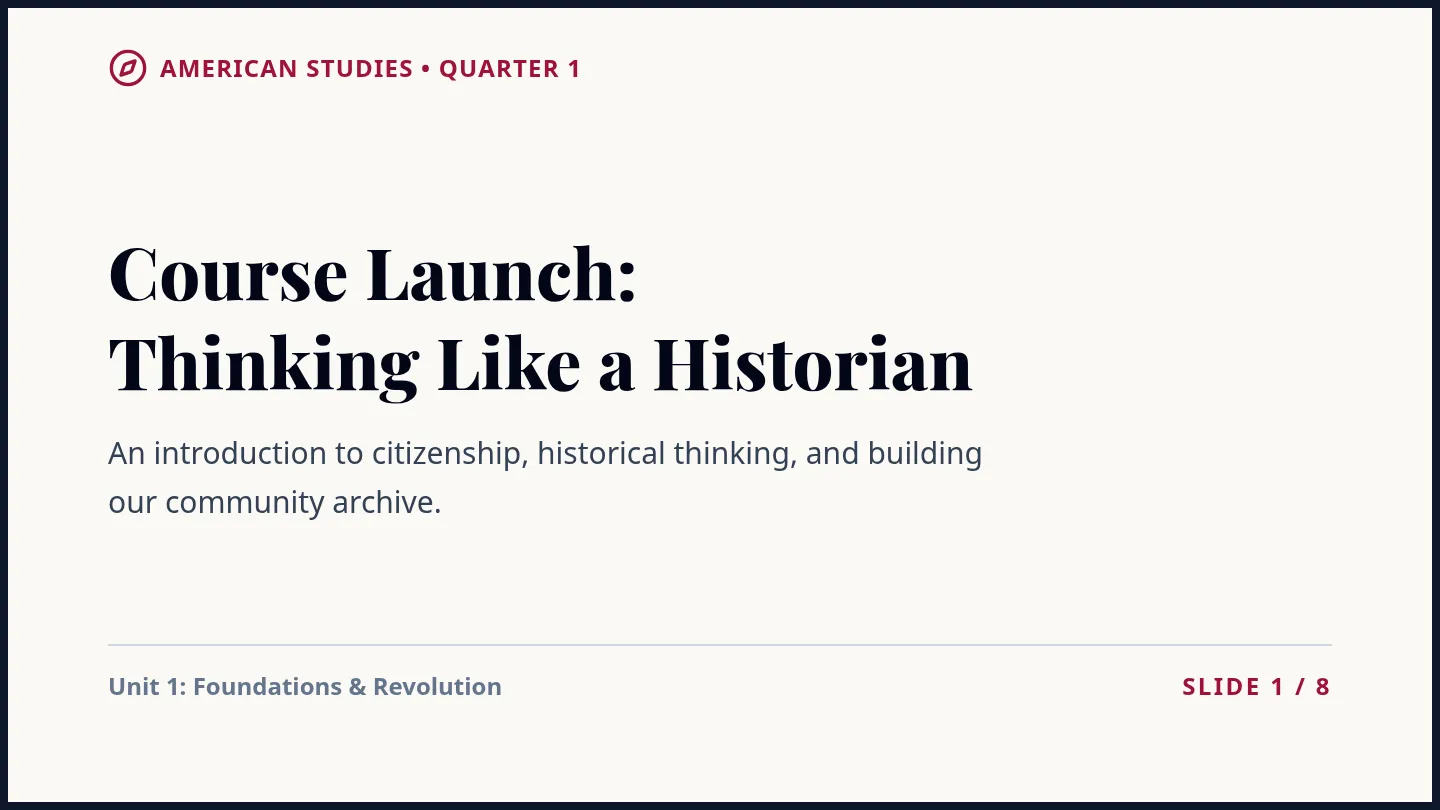
Task: Click the 'our community archive.' subtitle line
Action: (275, 502)
